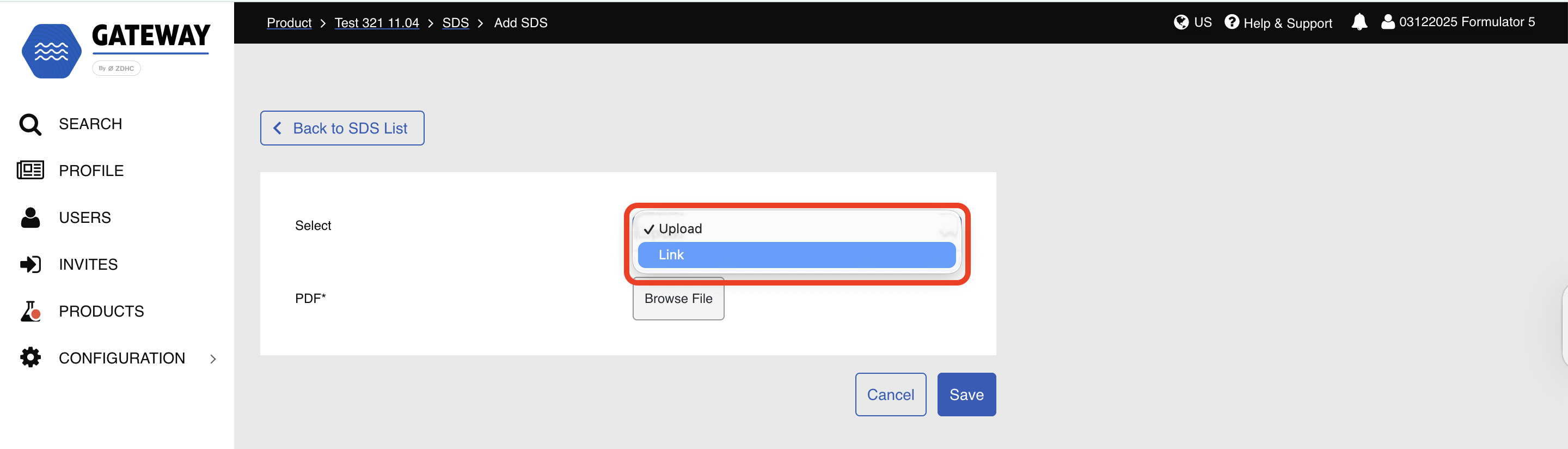This screenshot has width=1568, height=449.
Task: Go to the Product breadcrumb link
Action: tap(289, 23)
